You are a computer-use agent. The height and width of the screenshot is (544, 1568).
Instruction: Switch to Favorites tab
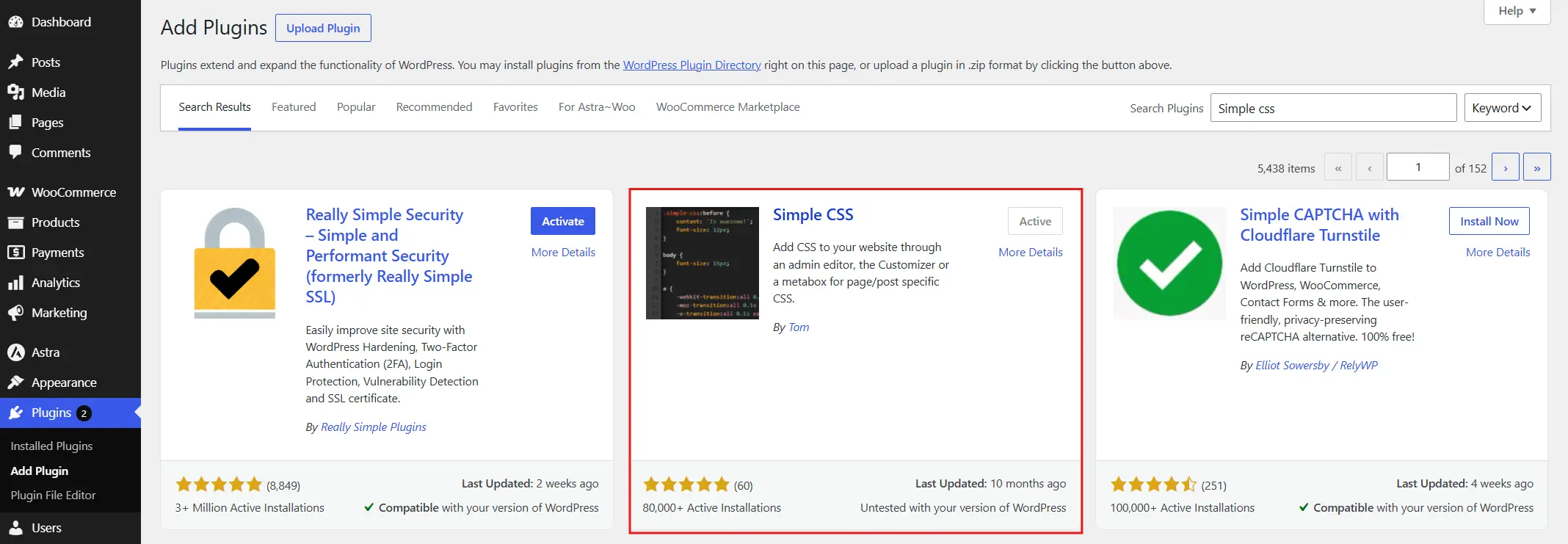[x=515, y=107]
